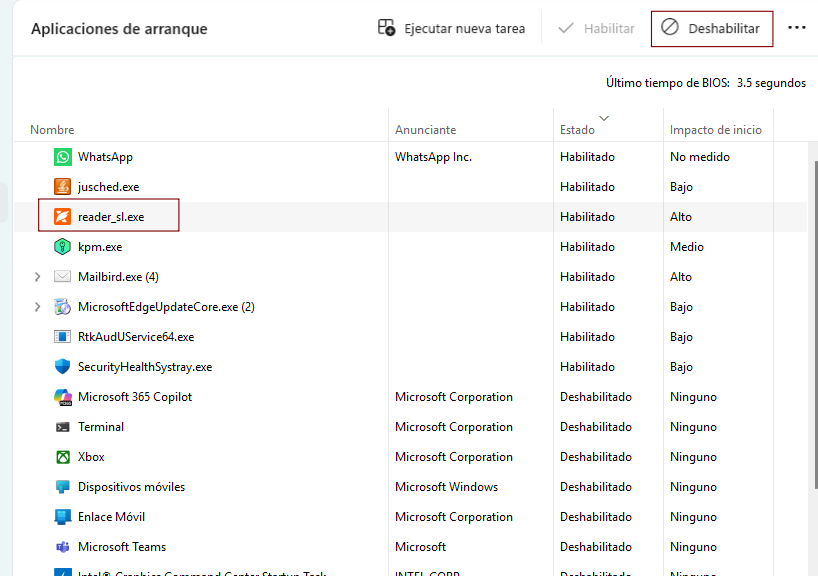Viewport: 818px width, 576px height.
Task: Select the reader_sl.exe Adobe icon
Action: pyautogui.click(x=60, y=216)
